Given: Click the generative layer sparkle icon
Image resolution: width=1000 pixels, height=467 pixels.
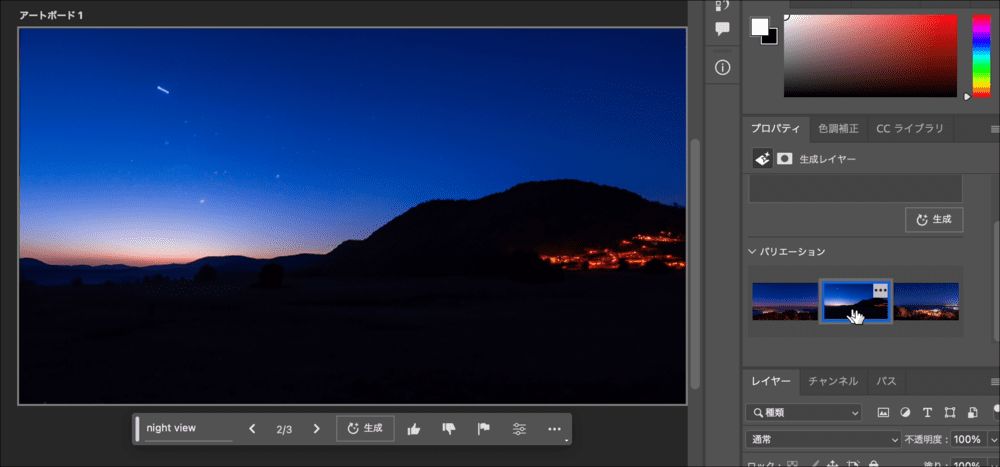Looking at the screenshot, I should (x=762, y=159).
